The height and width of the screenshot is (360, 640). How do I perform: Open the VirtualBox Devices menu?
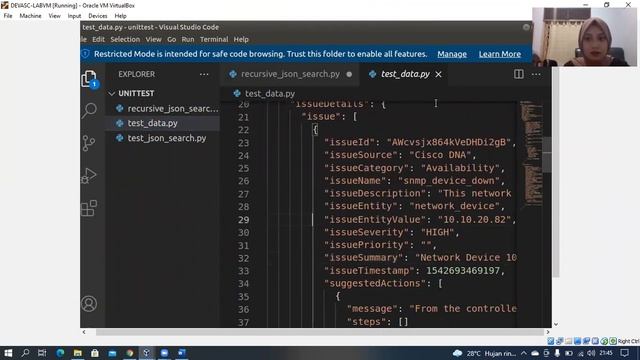98,16
